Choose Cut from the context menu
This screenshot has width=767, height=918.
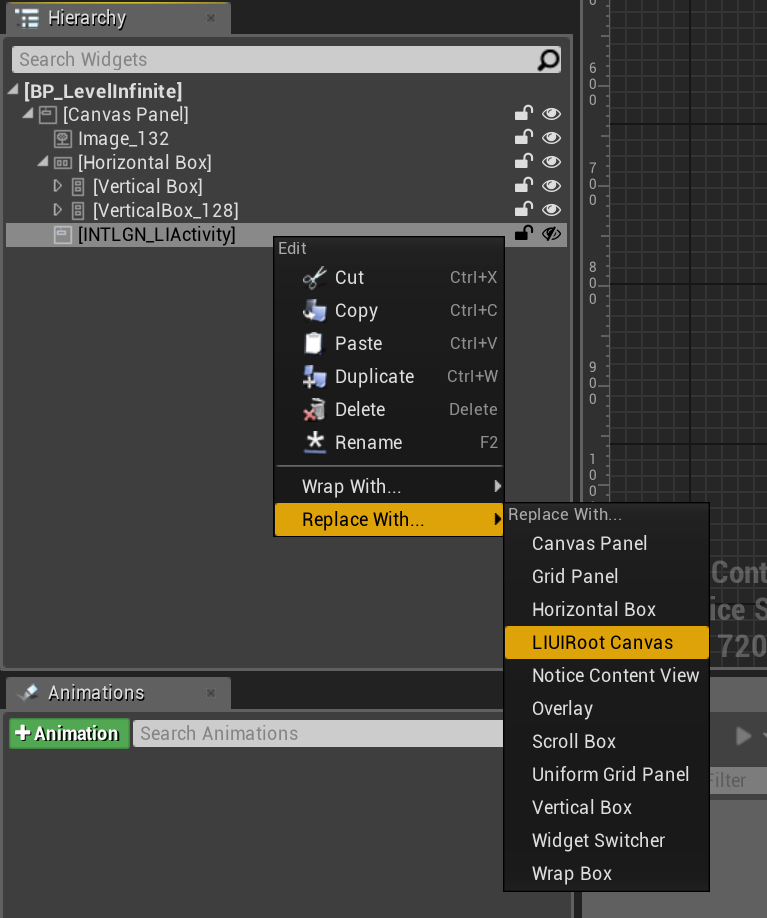(x=389, y=278)
